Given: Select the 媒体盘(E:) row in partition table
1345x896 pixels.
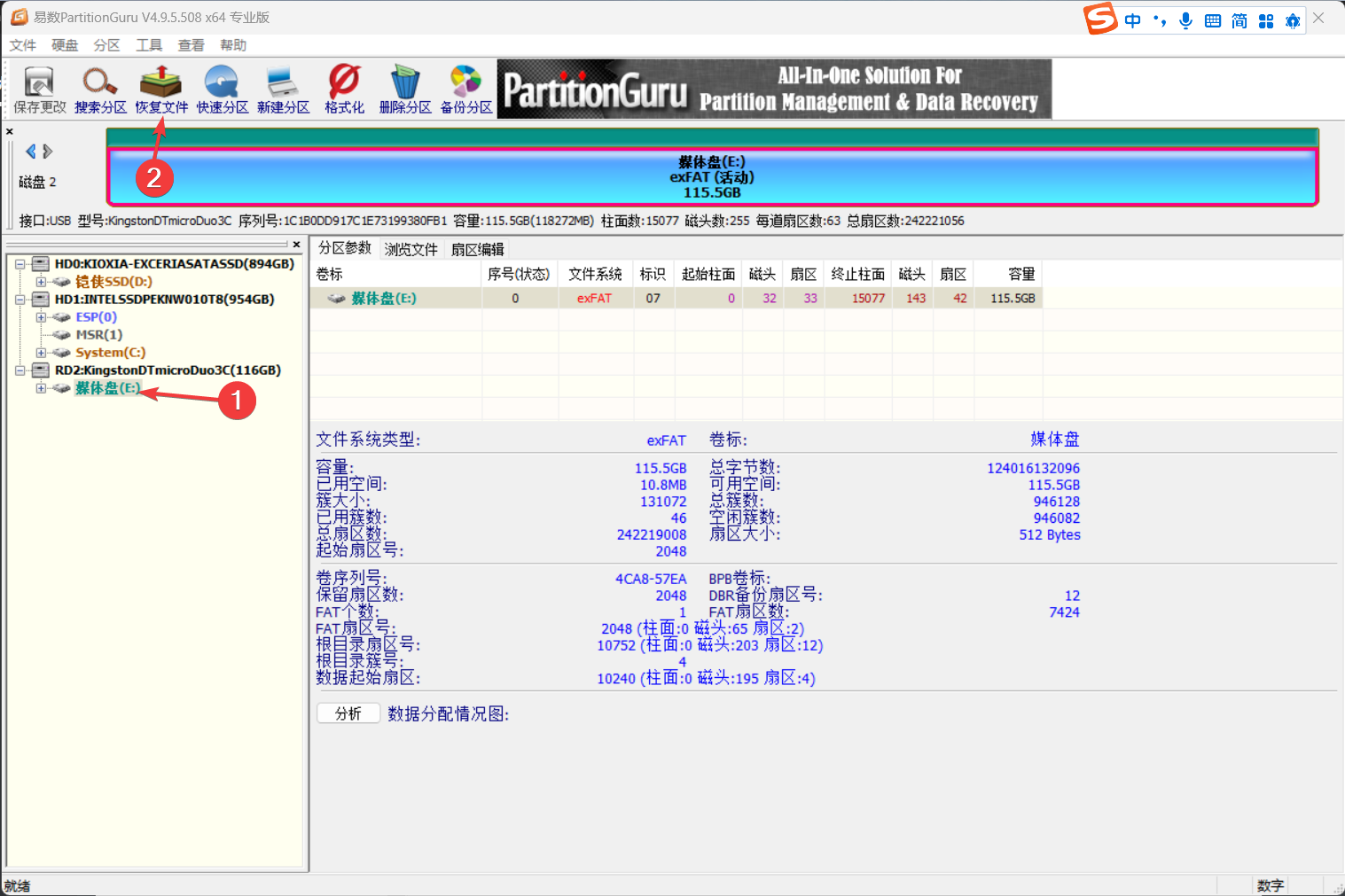Looking at the screenshot, I should [x=676, y=299].
